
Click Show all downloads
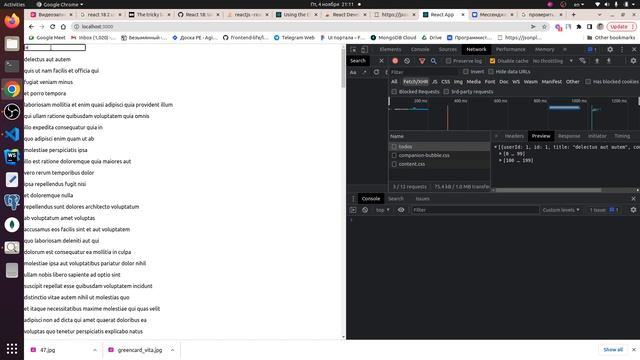[613, 350]
